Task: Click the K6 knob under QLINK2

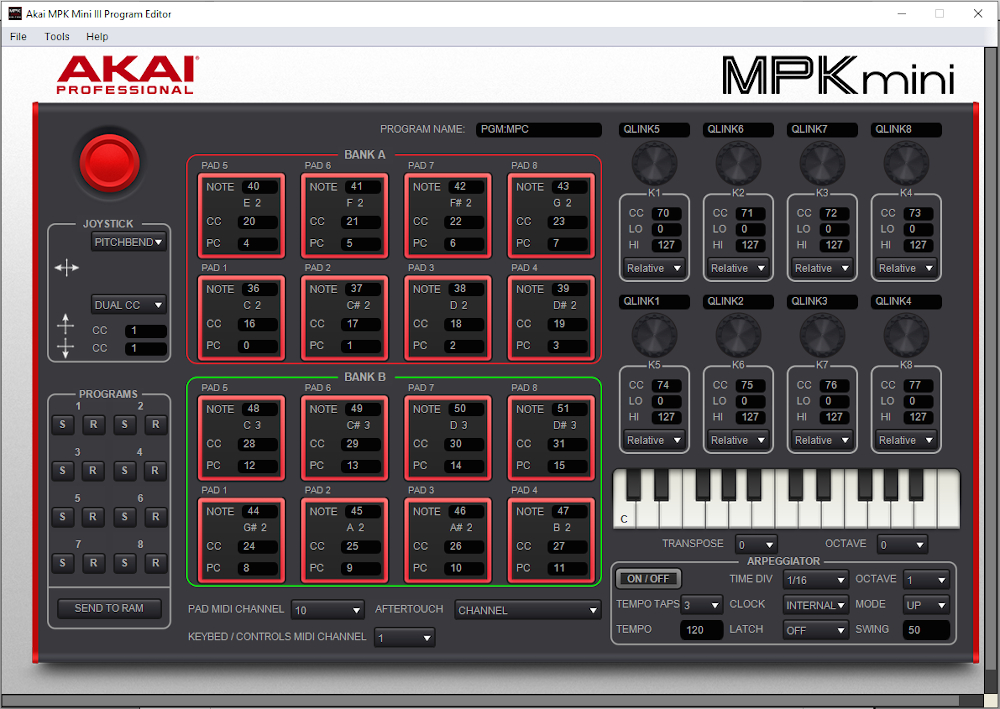Action: [738, 335]
